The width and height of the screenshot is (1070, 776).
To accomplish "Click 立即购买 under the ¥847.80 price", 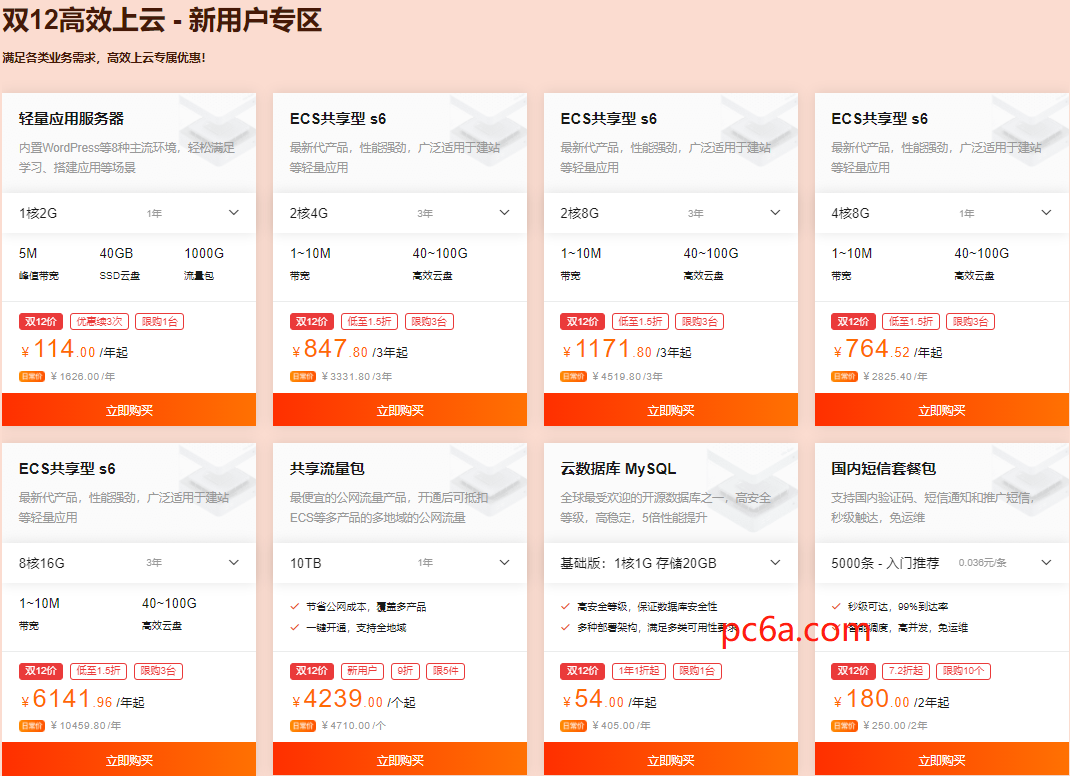I will (400, 410).
